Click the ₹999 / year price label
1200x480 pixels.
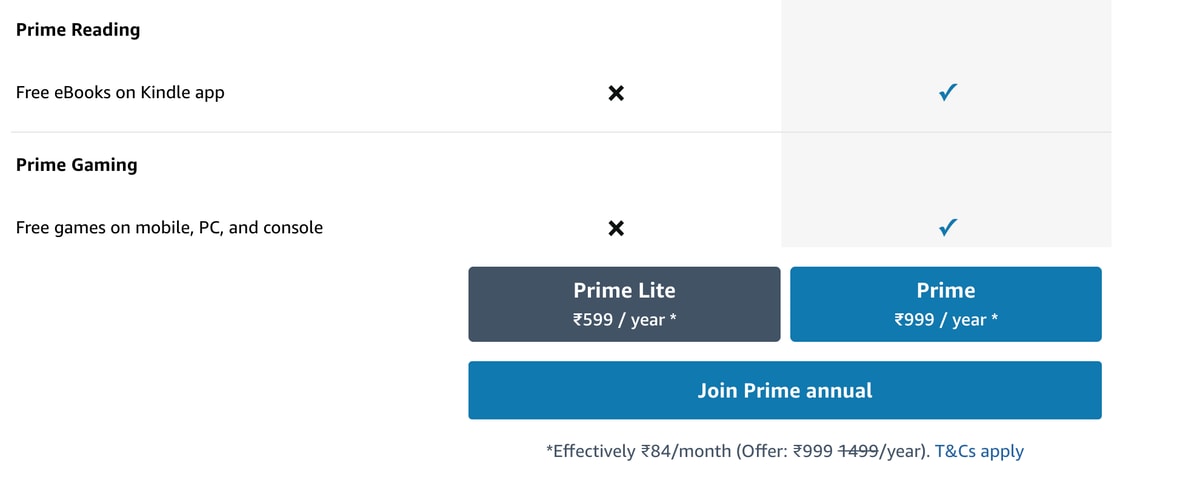tap(945, 320)
